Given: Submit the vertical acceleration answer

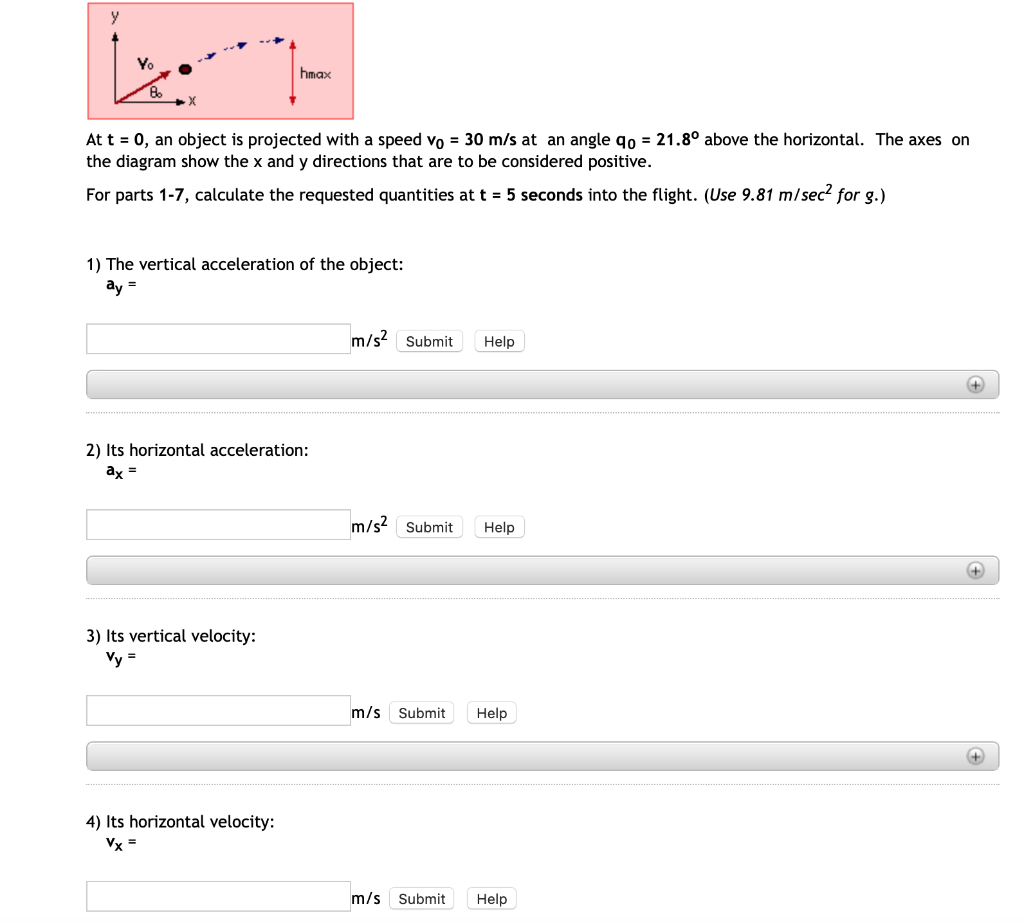Looking at the screenshot, I should [x=429, y=341].
